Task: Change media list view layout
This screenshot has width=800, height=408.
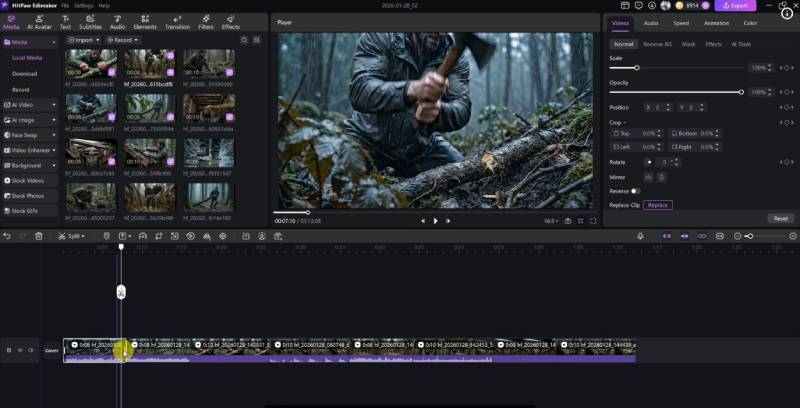Action: pos(257,40)
